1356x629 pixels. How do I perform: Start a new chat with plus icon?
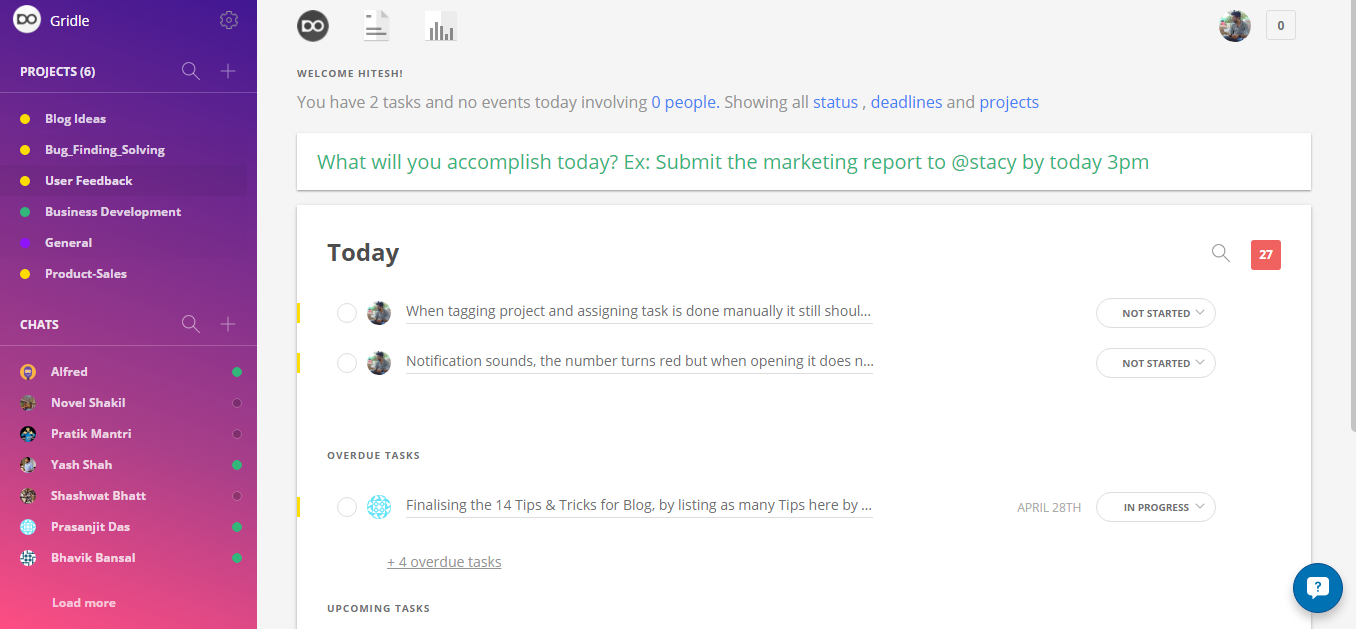point(228,324)
